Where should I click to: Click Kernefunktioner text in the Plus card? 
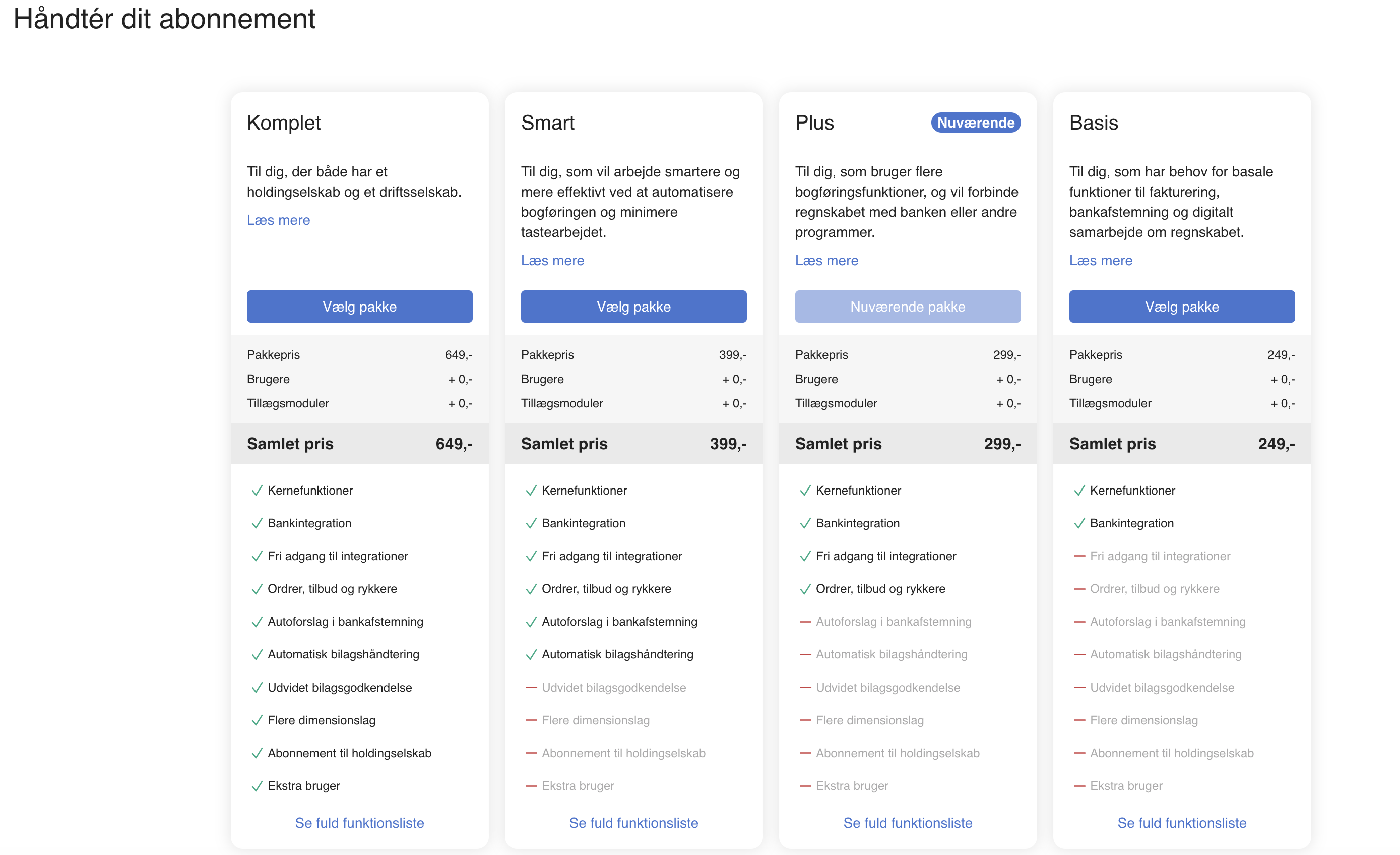click(858, 490)
